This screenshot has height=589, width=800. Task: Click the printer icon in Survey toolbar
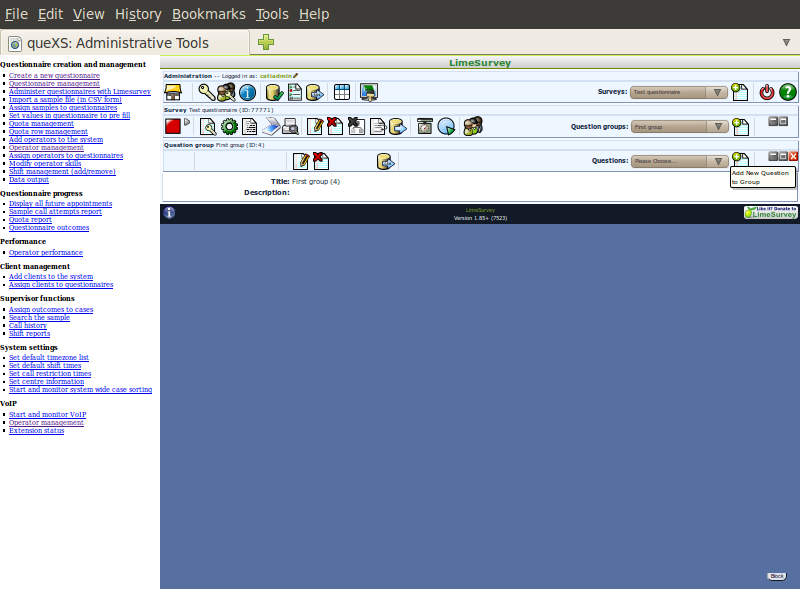289,126
